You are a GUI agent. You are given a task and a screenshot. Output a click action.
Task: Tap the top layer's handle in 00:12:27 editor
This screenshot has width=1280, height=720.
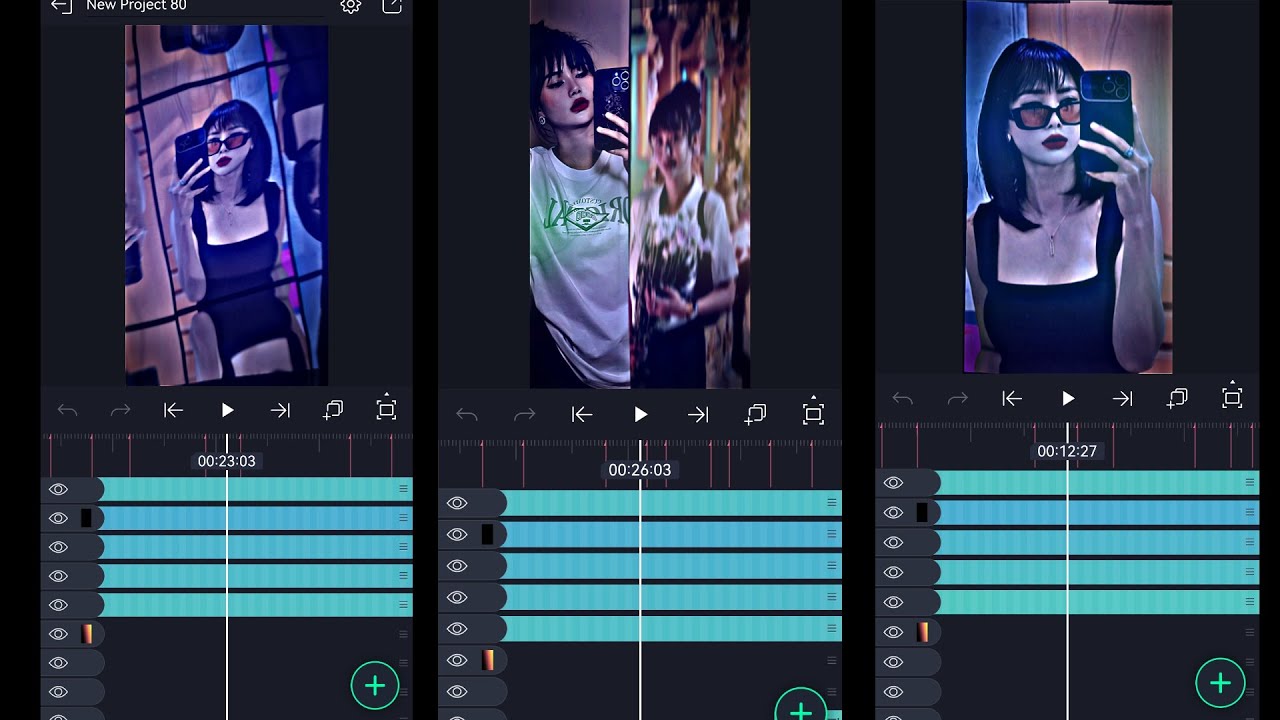point(1250,482)
